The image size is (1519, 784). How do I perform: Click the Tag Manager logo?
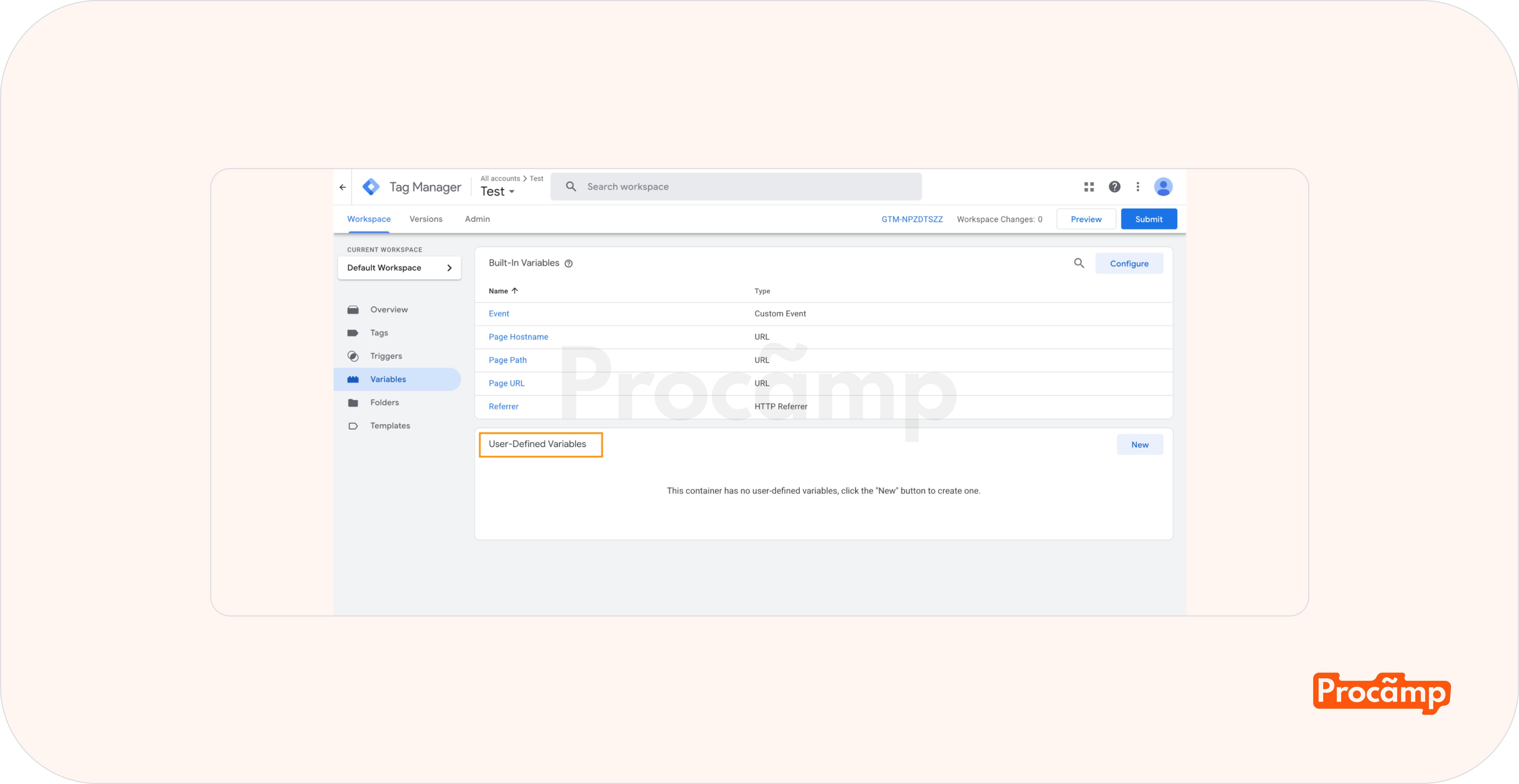coord(371,187)
